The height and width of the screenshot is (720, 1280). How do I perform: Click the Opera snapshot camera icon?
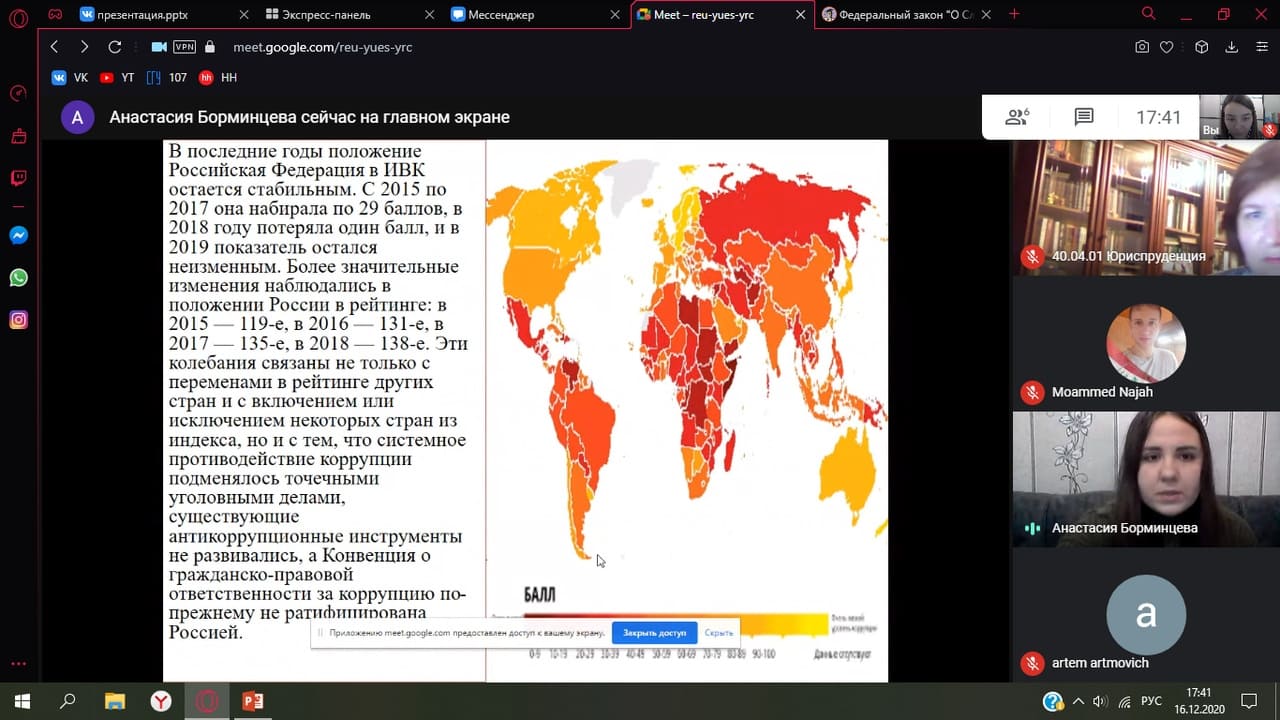pos(1142,47)
